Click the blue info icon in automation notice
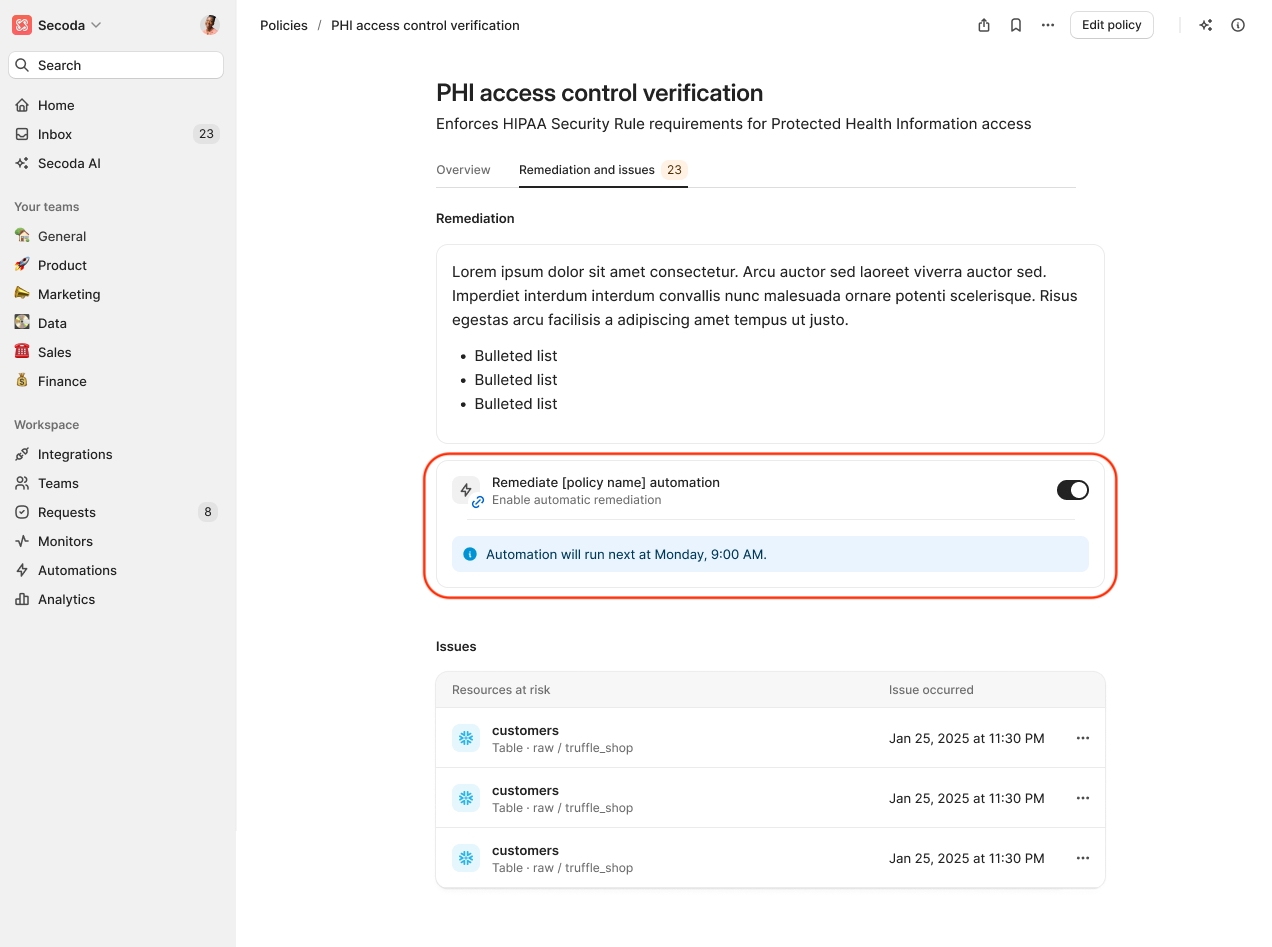Screen dimensions: 1272x947 [x=470, y=554]
